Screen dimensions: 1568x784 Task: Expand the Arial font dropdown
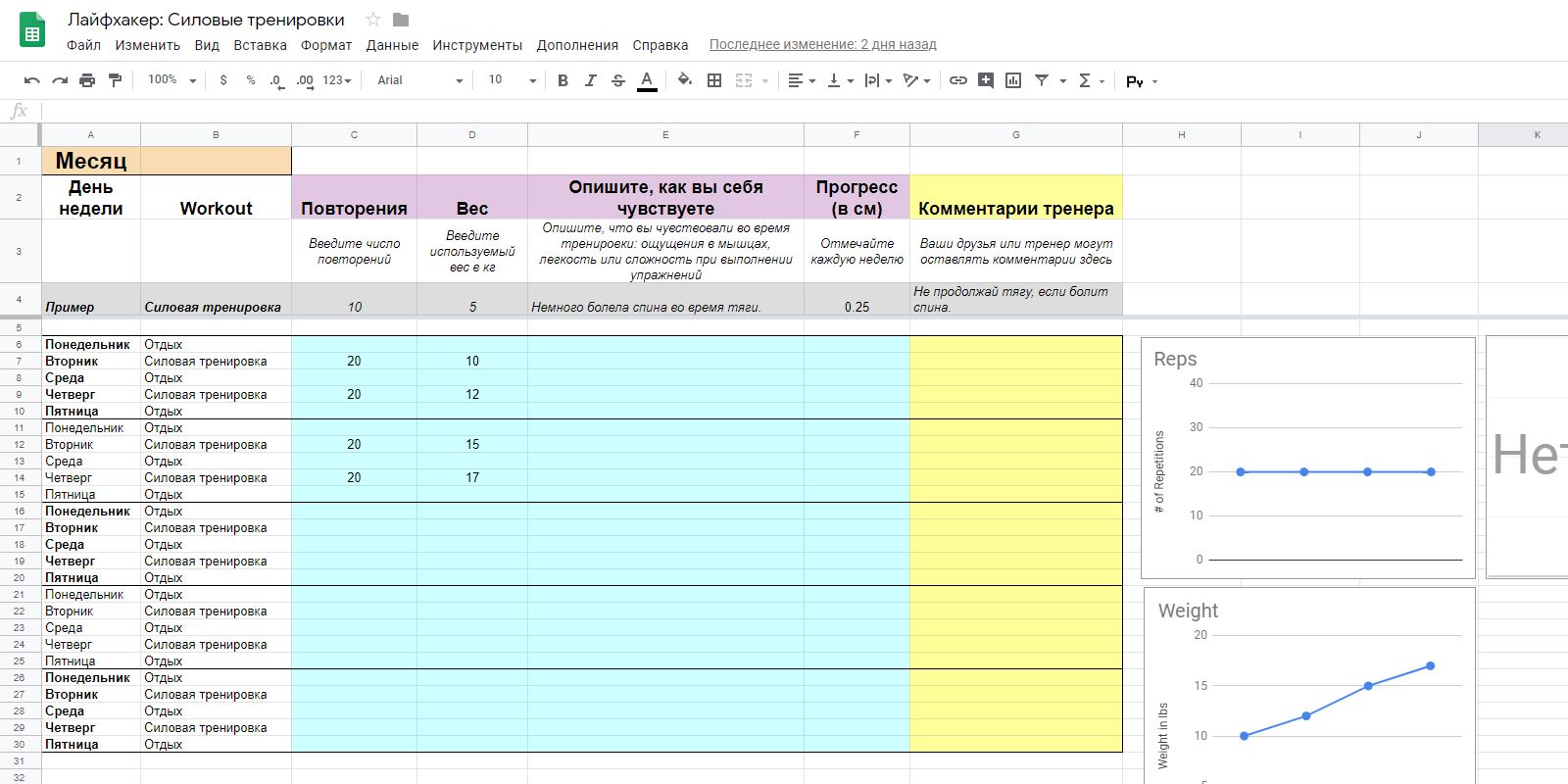419,80
